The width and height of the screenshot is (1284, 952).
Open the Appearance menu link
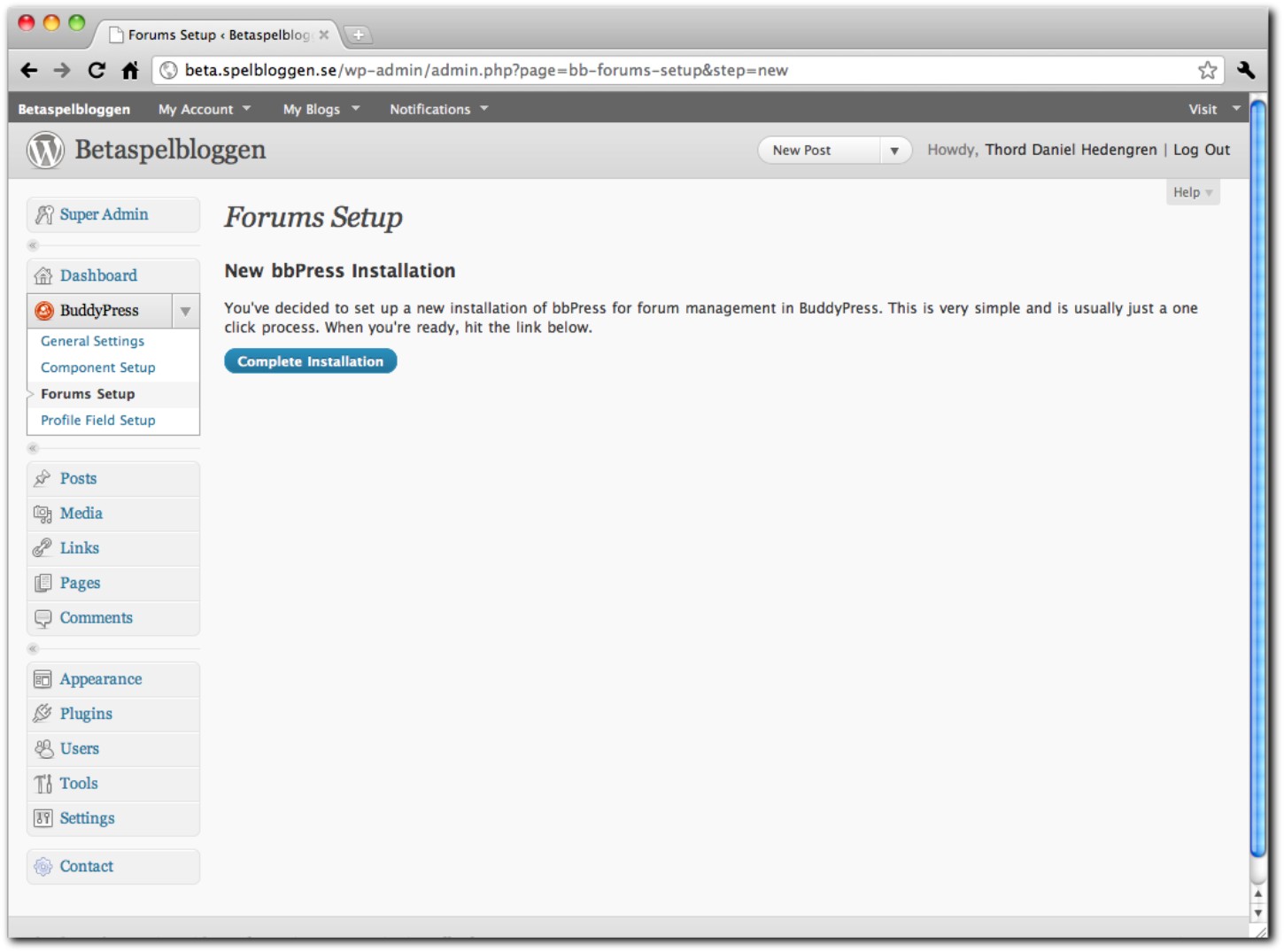101,679
